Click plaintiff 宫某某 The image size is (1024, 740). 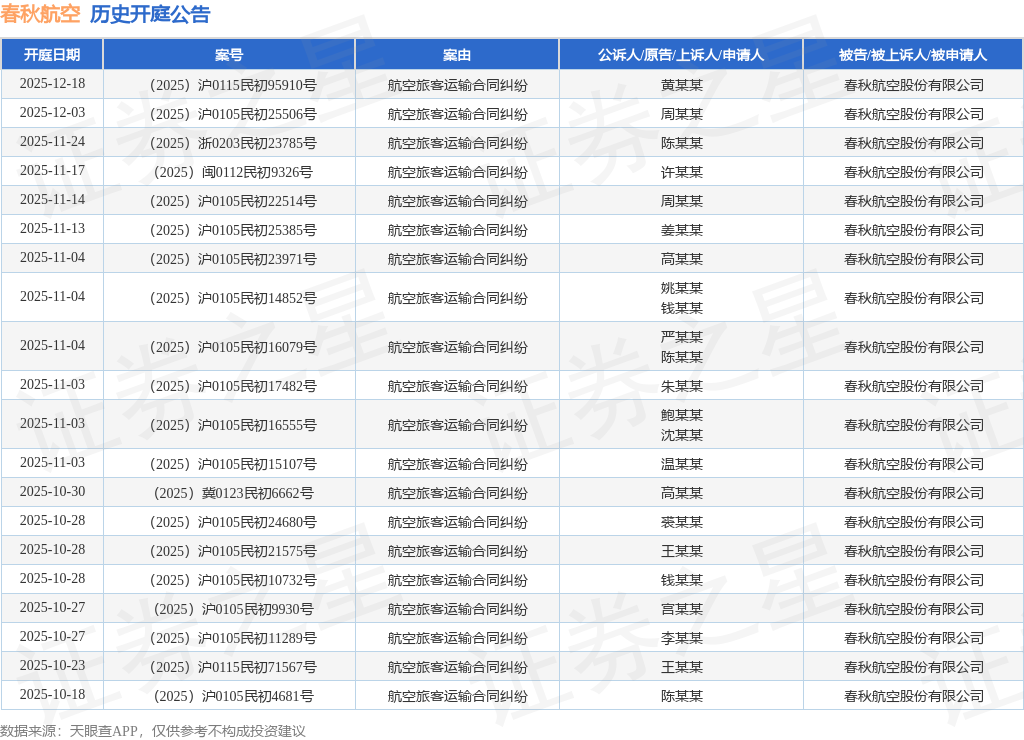(x=681, y=609)
